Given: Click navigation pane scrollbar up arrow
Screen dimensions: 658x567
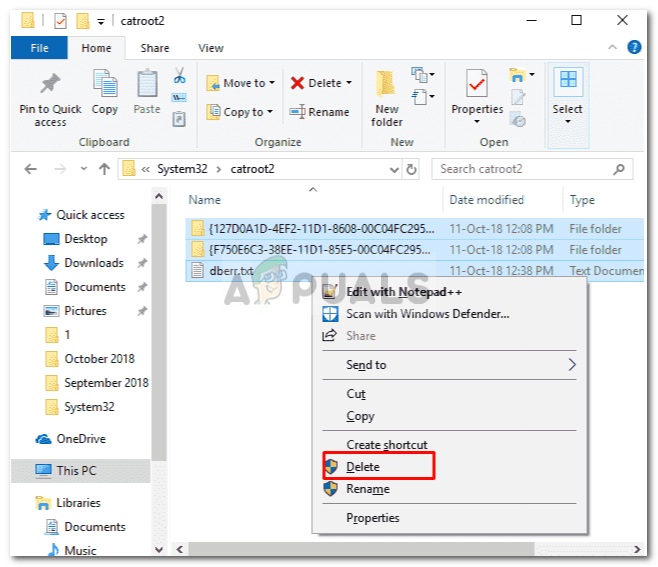Looking at the screenshot, I should click(159, 196).
